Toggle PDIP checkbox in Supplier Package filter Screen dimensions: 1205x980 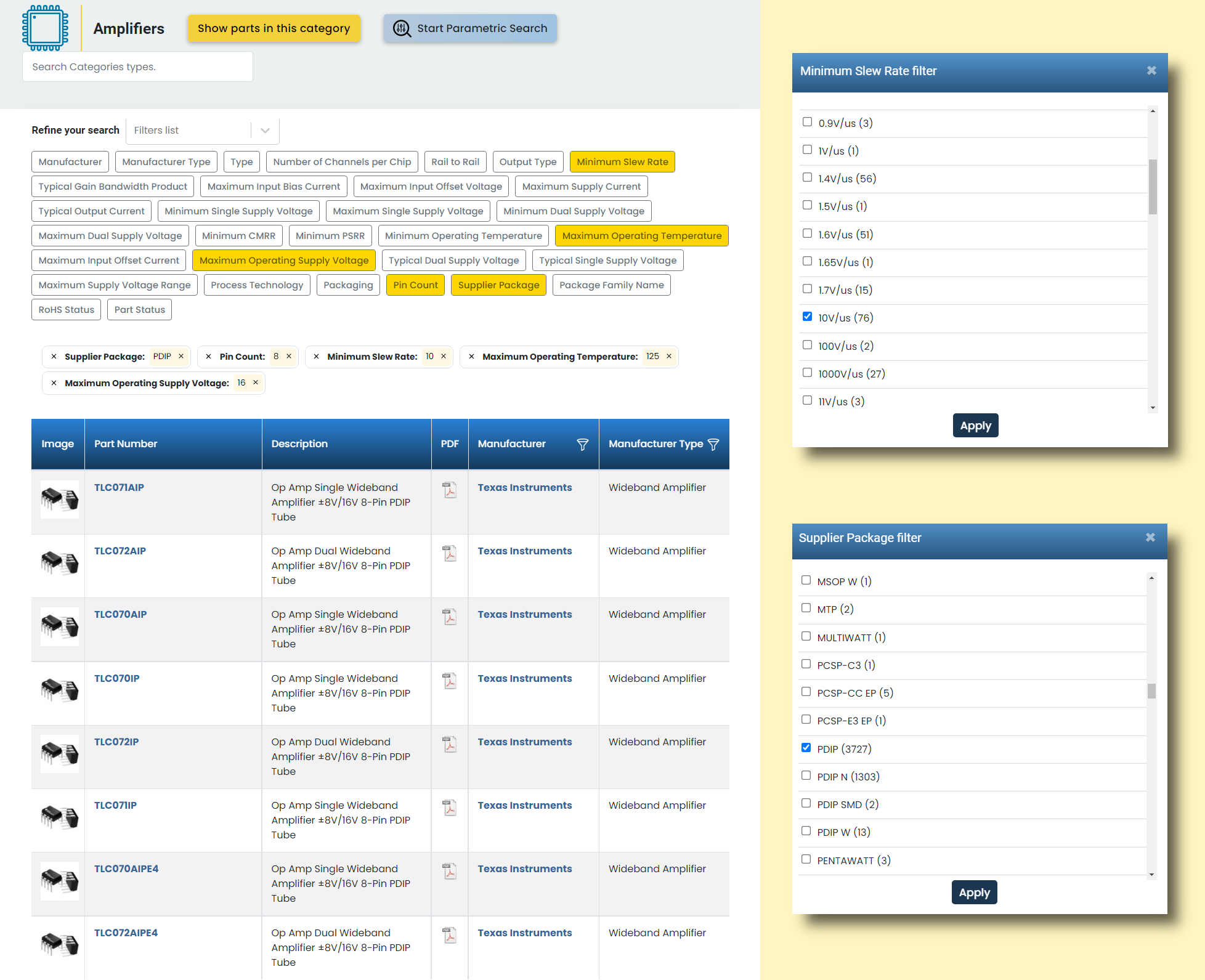click(807, 747)
